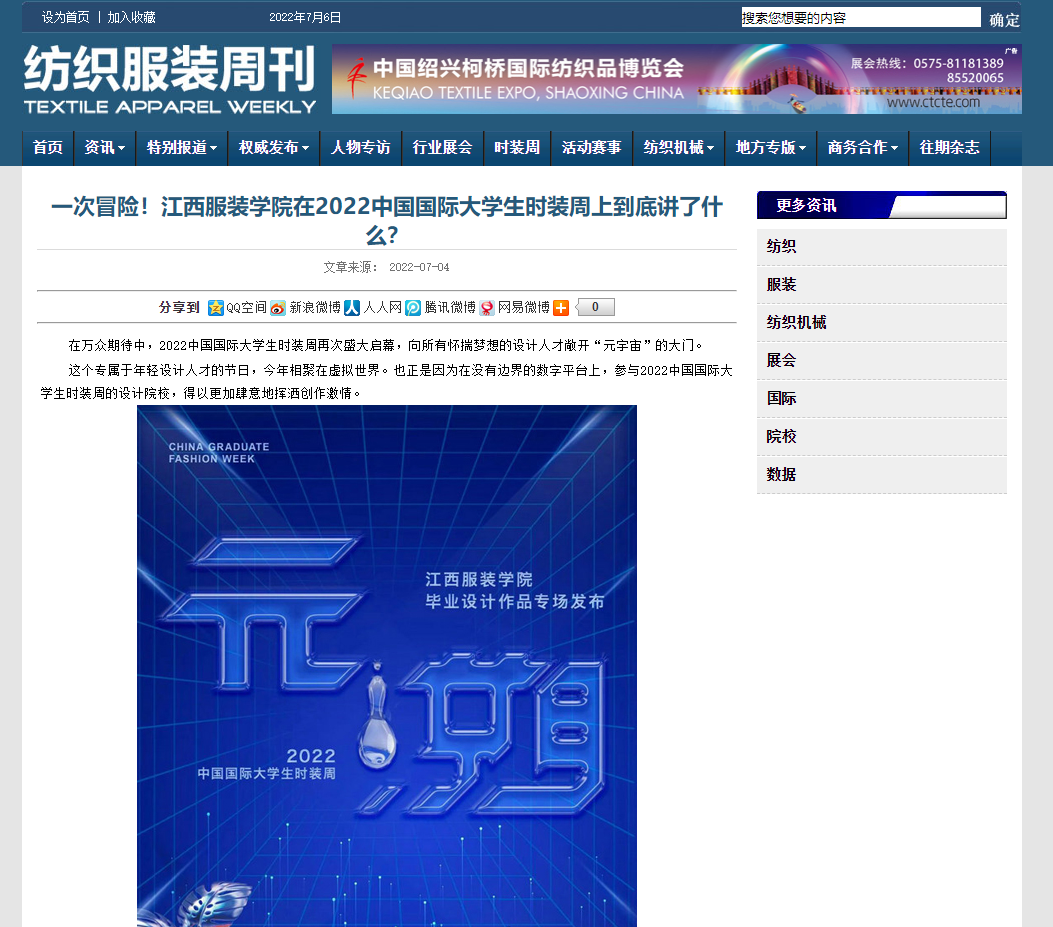The image size is (1053, 927).
Task: Share using the 网易微博 icon
Action: [x=487, y=308]
